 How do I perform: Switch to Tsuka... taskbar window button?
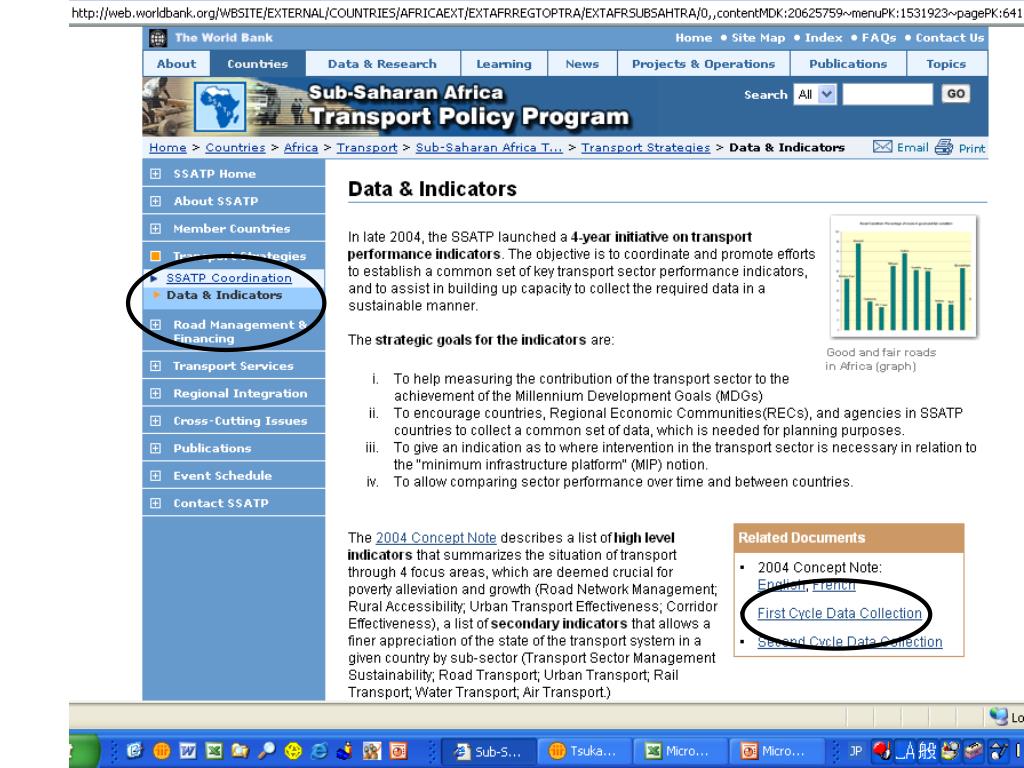pyautogui.click(x=583, y=751)
